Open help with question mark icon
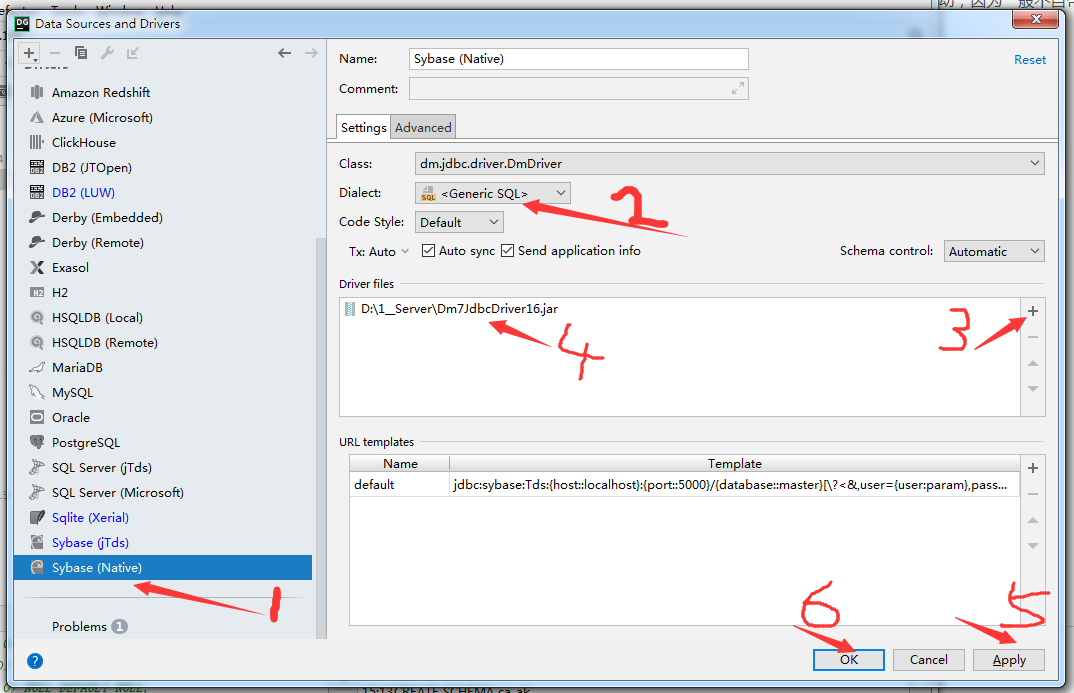The width and height of the screenshot is (1074, 693). [35, 661]
